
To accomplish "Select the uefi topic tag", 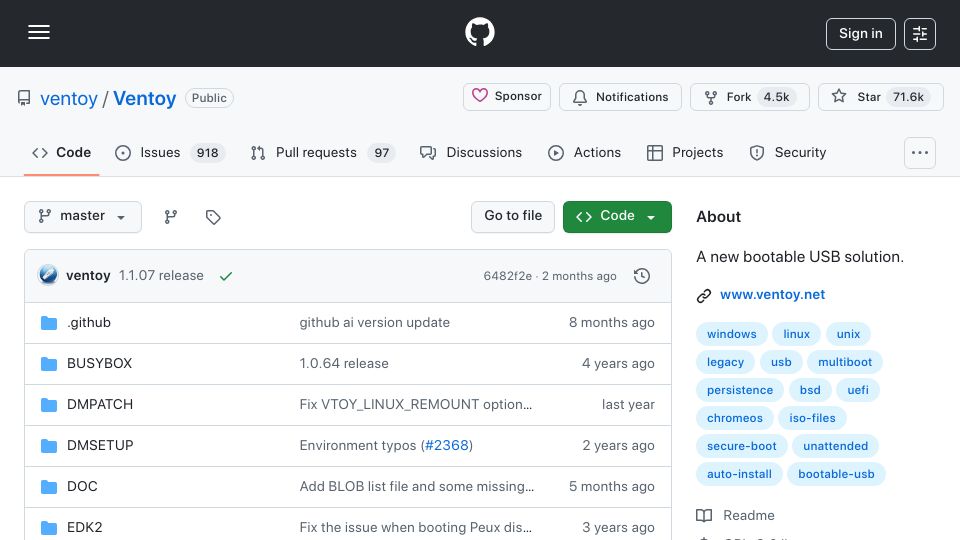I will pos(858,391).
